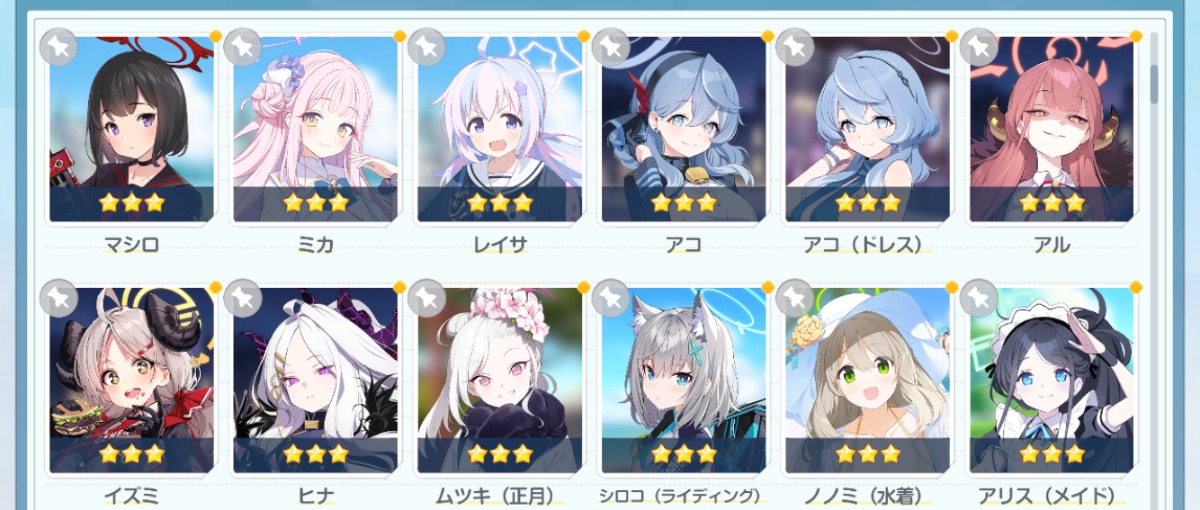Click pin icon on アコ（ドレス） card
1200x510 pixels.
click(794, 47)
